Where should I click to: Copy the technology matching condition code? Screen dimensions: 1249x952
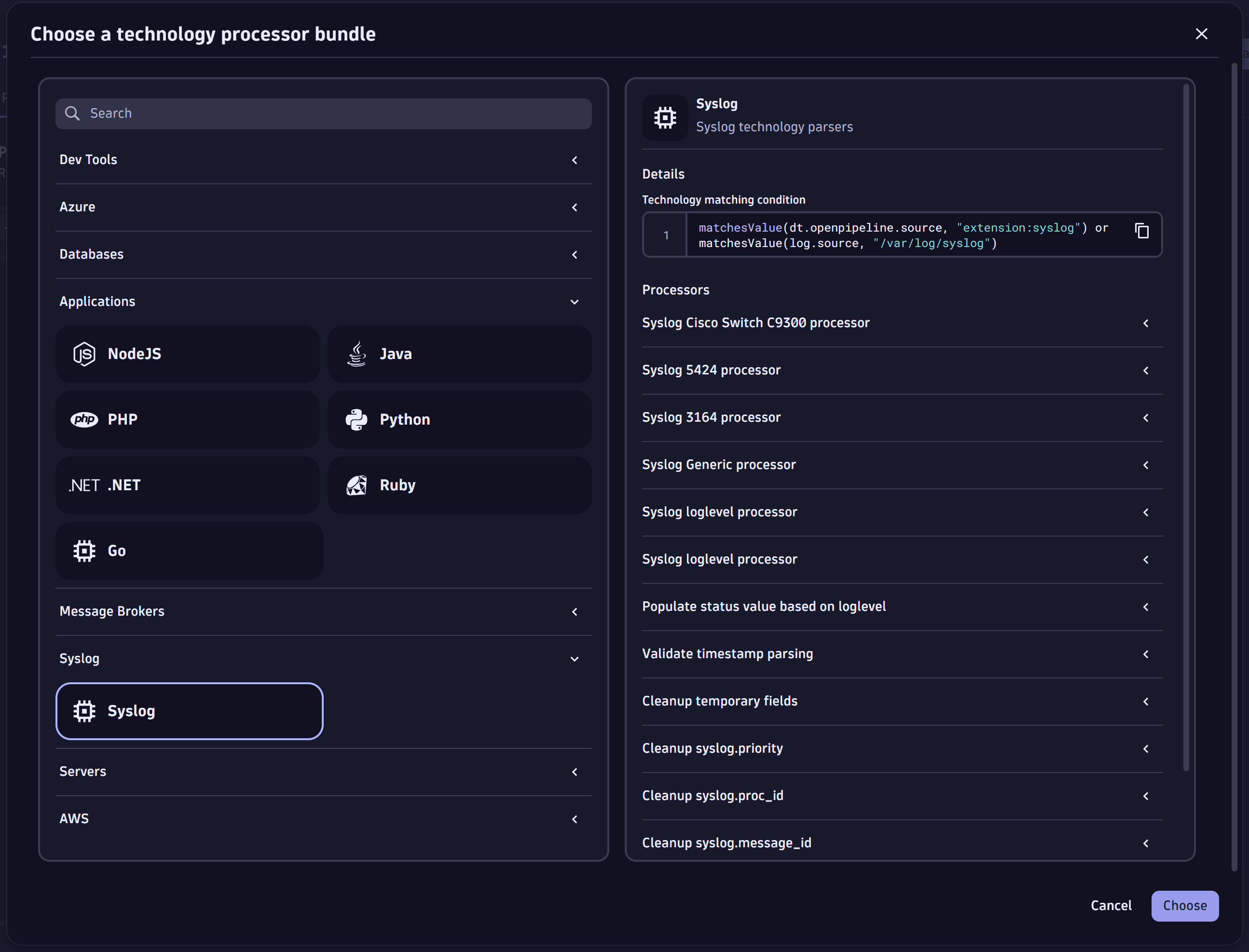point(1142,231)
